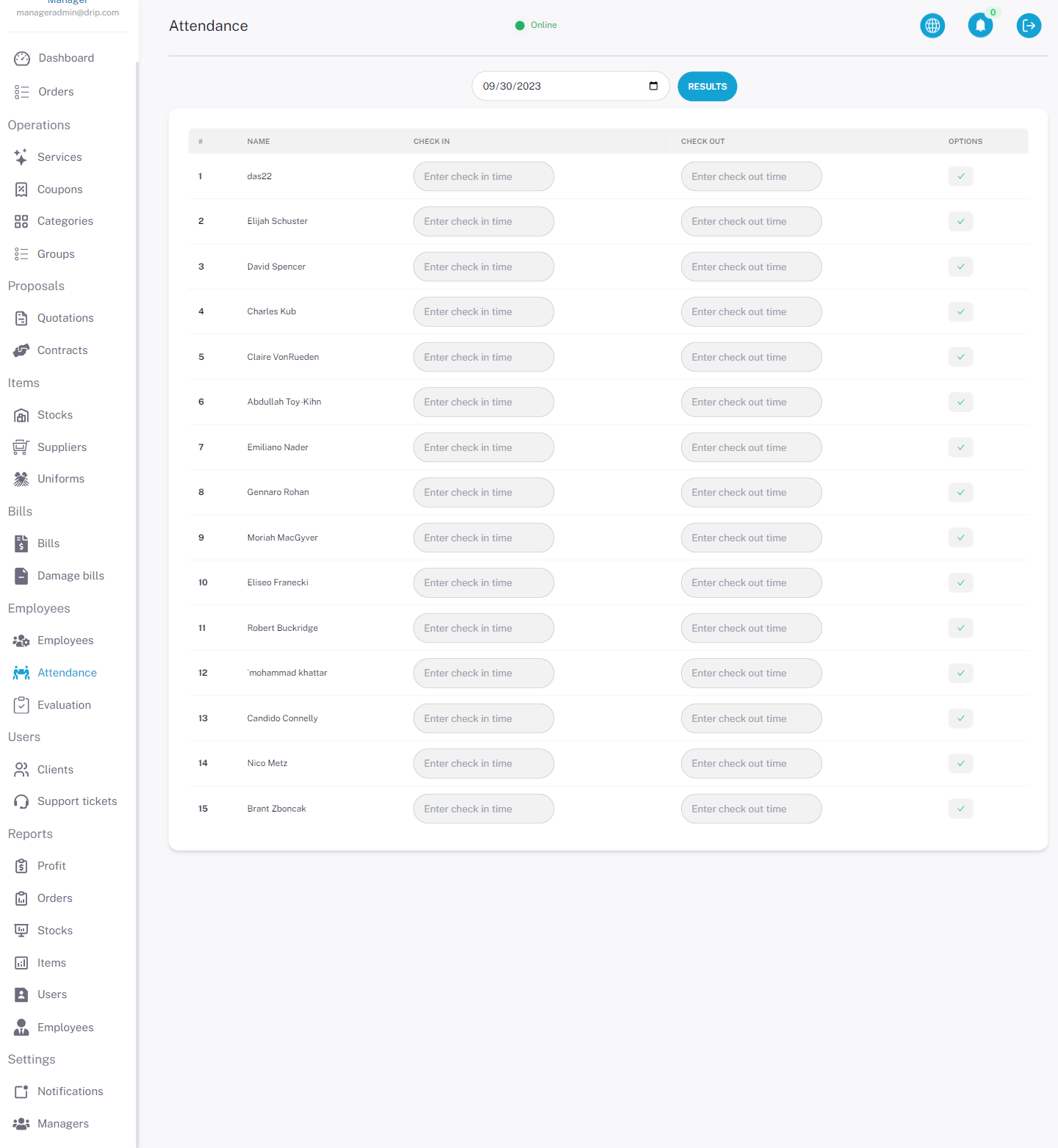This screenshot has width=1058, height=1148.
Task: Open the Managers settings link
Action: (x=62, y=1124)
